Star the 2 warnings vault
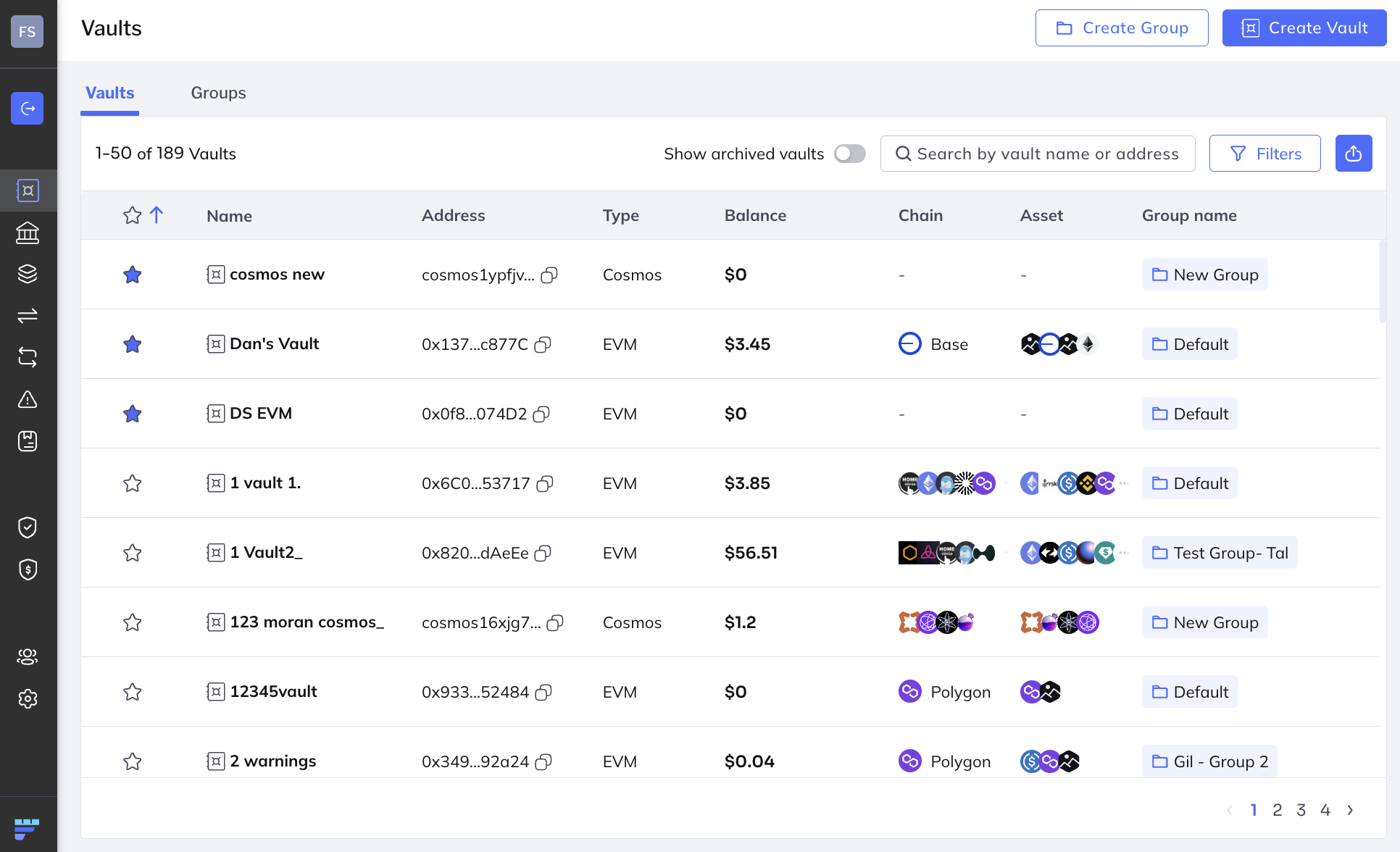 pyautogui.click(x=132, y=761)
